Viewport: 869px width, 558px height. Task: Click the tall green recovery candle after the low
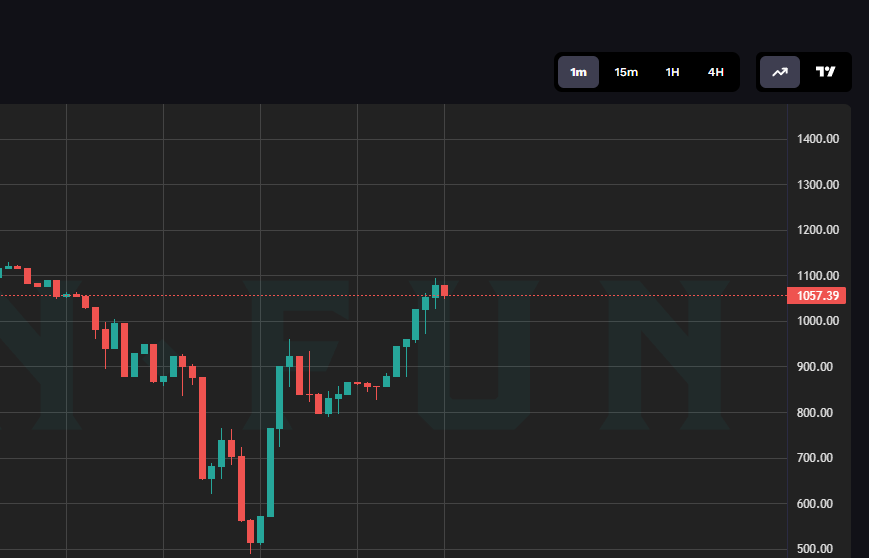pyautogui.click(x=270, y=472)
